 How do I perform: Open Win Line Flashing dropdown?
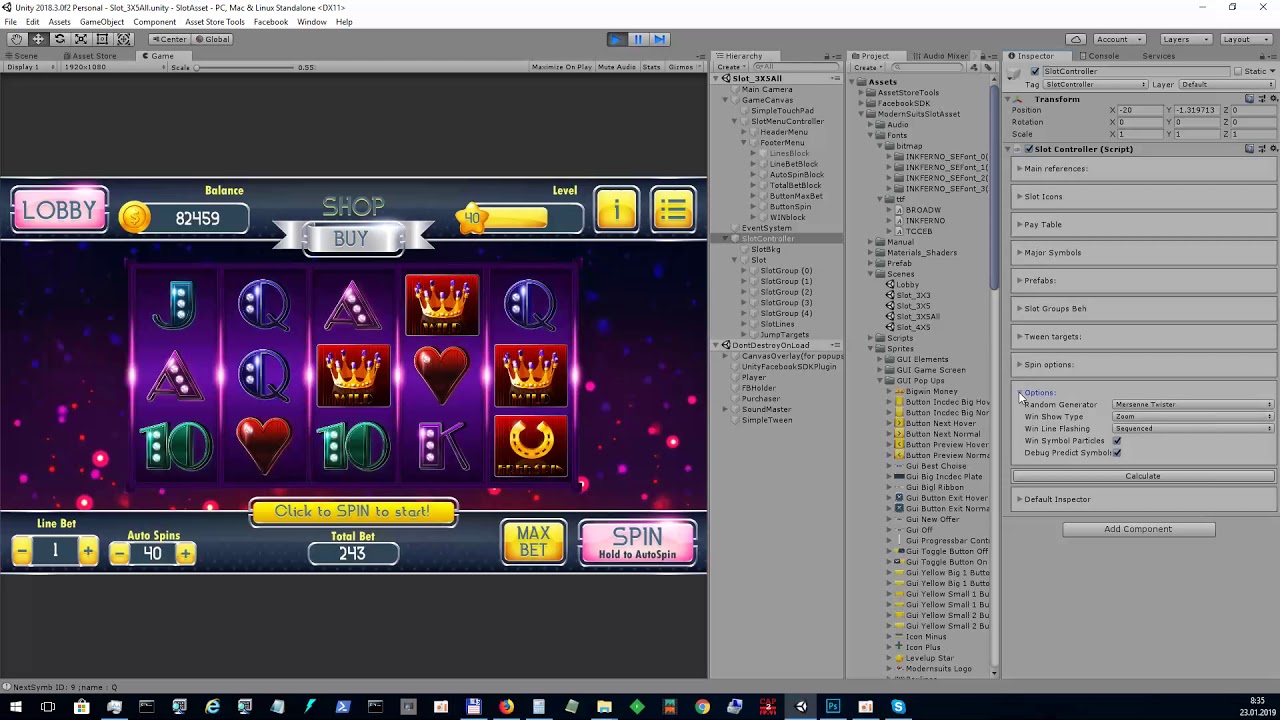point(1193,429)
